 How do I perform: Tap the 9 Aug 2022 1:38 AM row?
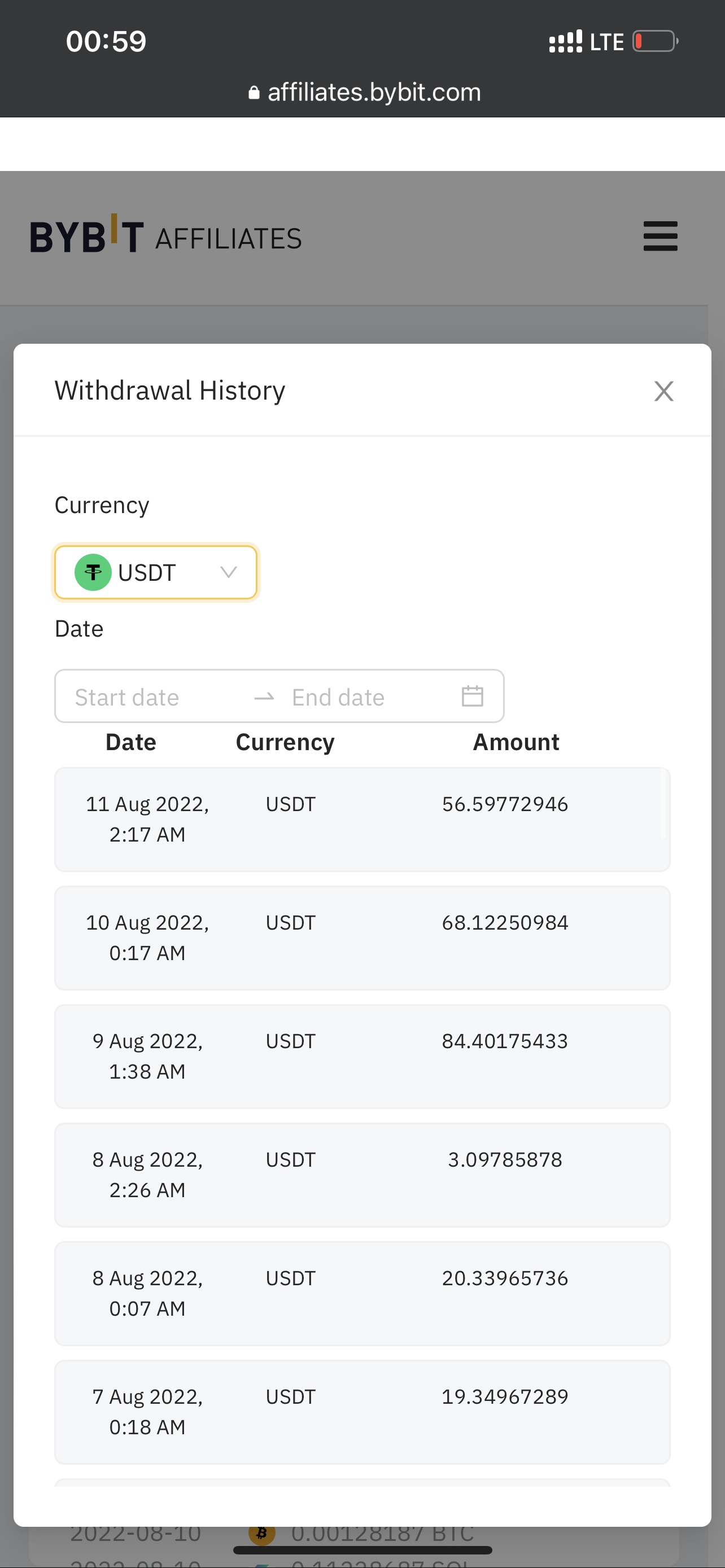pos(362,1056)
